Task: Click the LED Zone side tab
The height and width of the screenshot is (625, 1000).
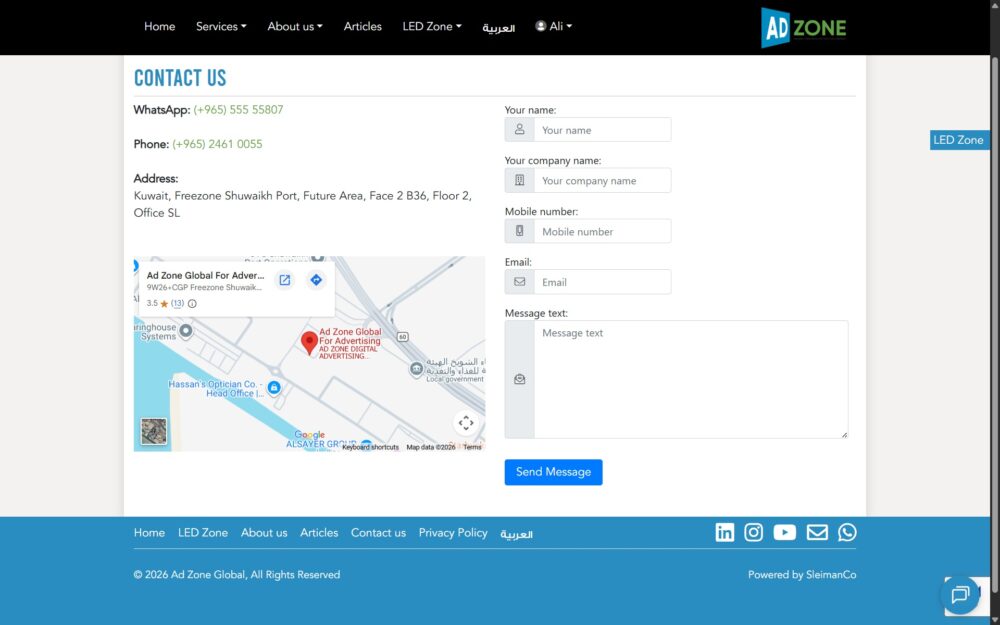Action: point(959,140)
